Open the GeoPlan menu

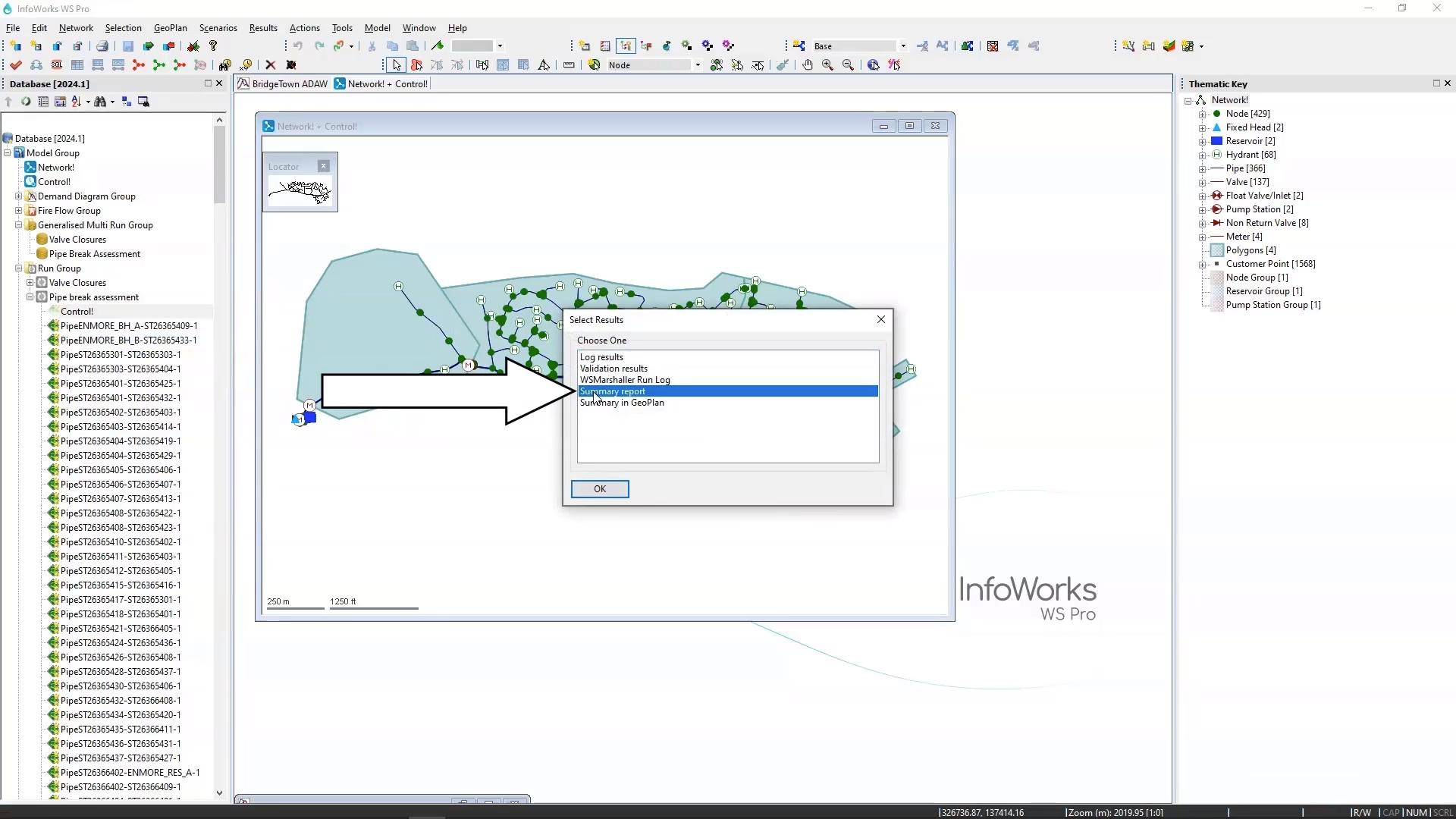tap(170, 28)
